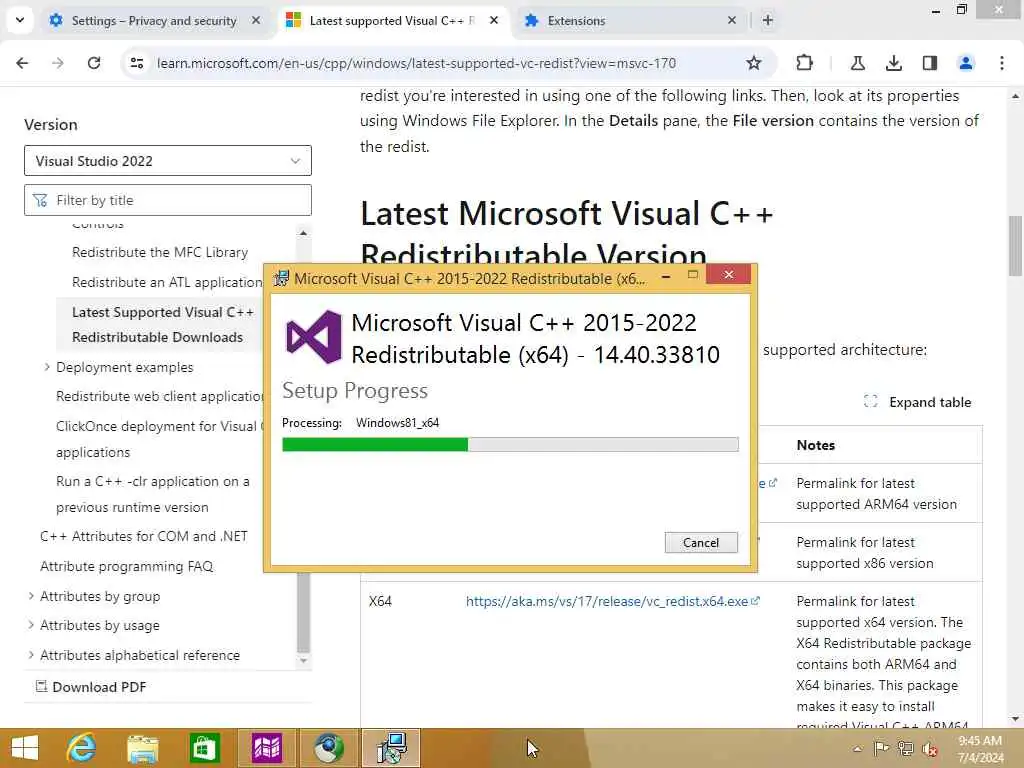View site information icon in address bar
Screen dimensions: 1024x768
[137, 63]
